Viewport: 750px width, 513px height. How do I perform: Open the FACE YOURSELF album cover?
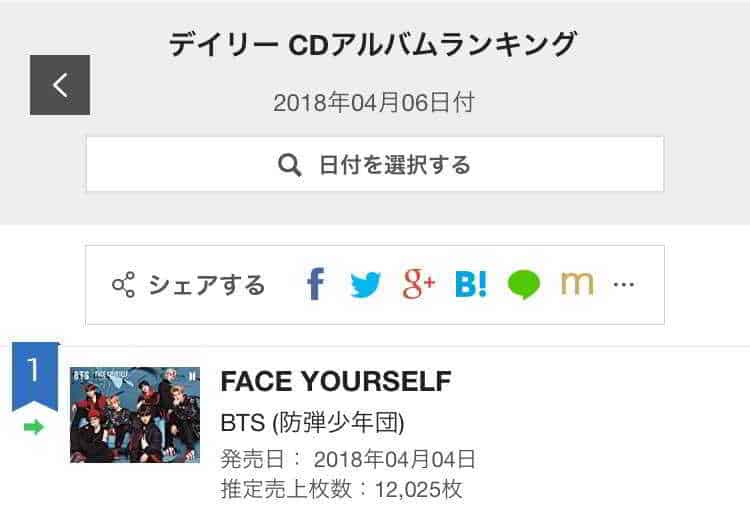pos(135,414)
